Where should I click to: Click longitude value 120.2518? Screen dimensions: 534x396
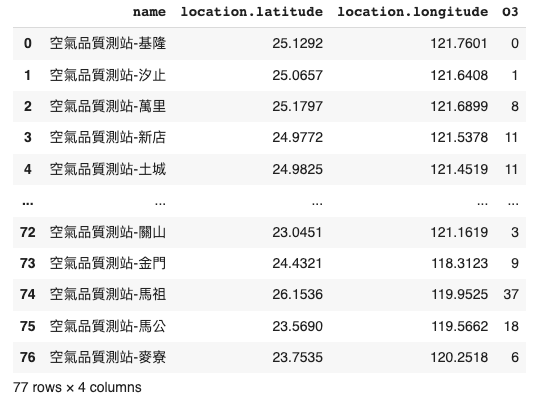tap(459, 357)
